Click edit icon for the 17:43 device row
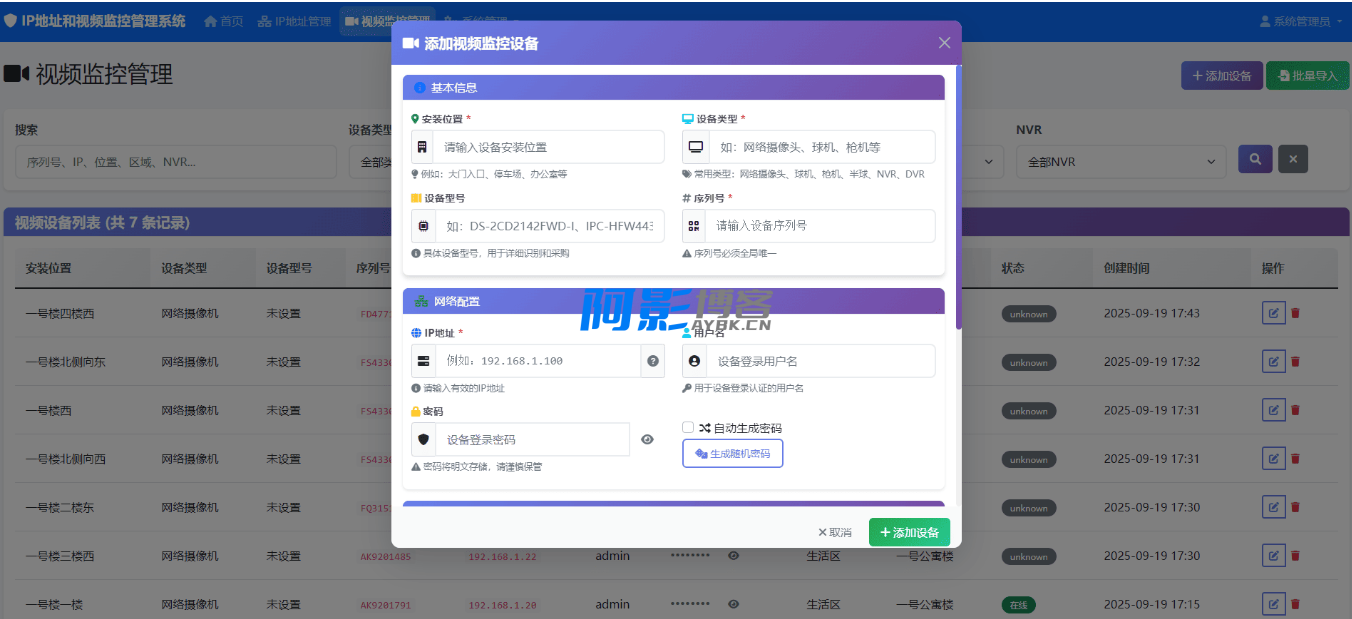This screenshot has height=619, width=1352. pos(1273,313)
